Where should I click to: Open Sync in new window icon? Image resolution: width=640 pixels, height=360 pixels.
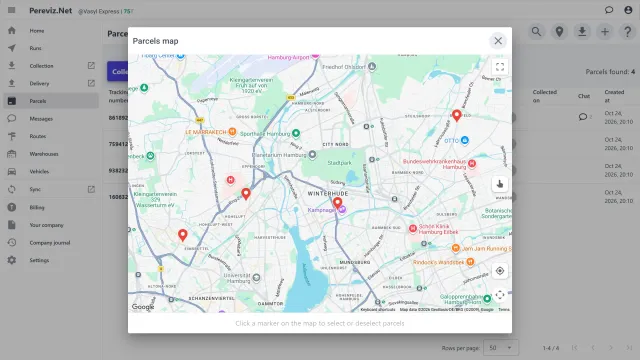pos(91,189)
